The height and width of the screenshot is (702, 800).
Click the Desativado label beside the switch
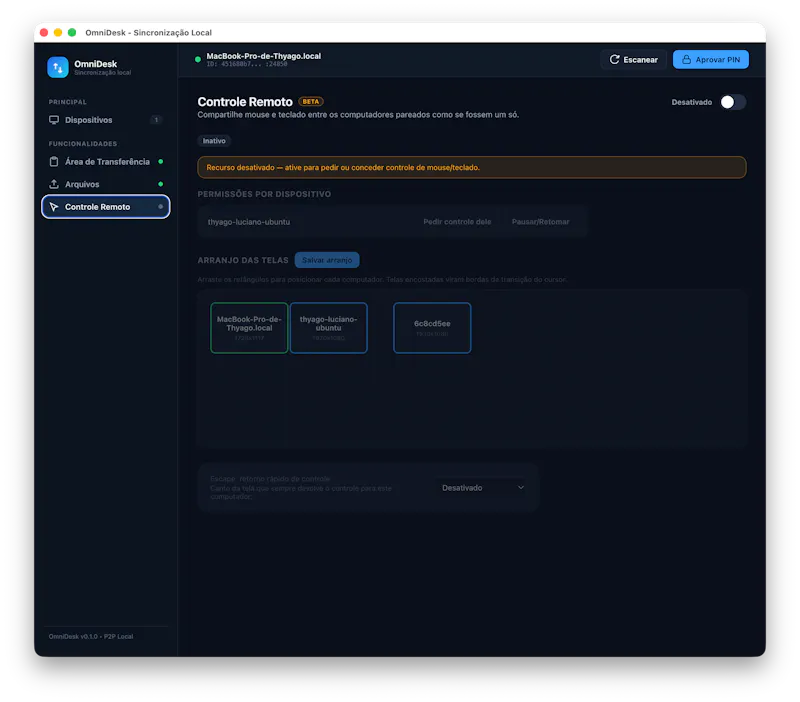point(692,102)
